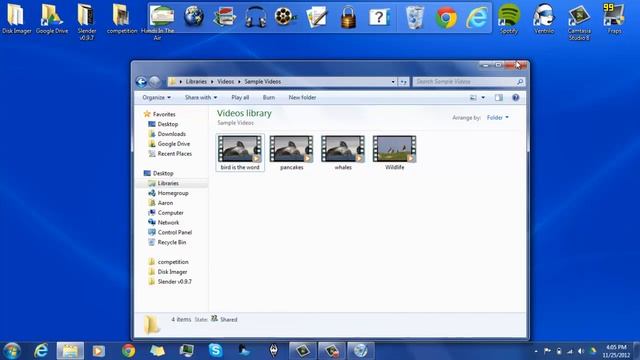Image resolution: width=640 pixels, height=360 pixels.
Task: Open the Slender v0.9.7 desktop folder
Action: click(87, 21)
